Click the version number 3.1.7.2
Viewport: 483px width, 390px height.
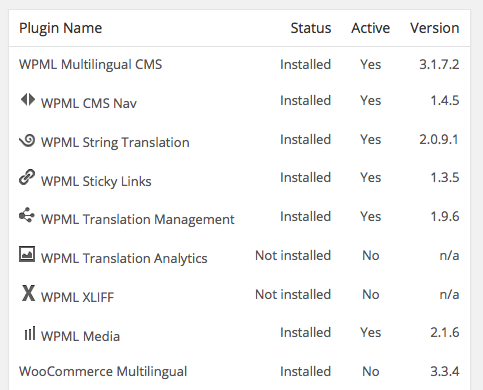click(x=439, y=64)
